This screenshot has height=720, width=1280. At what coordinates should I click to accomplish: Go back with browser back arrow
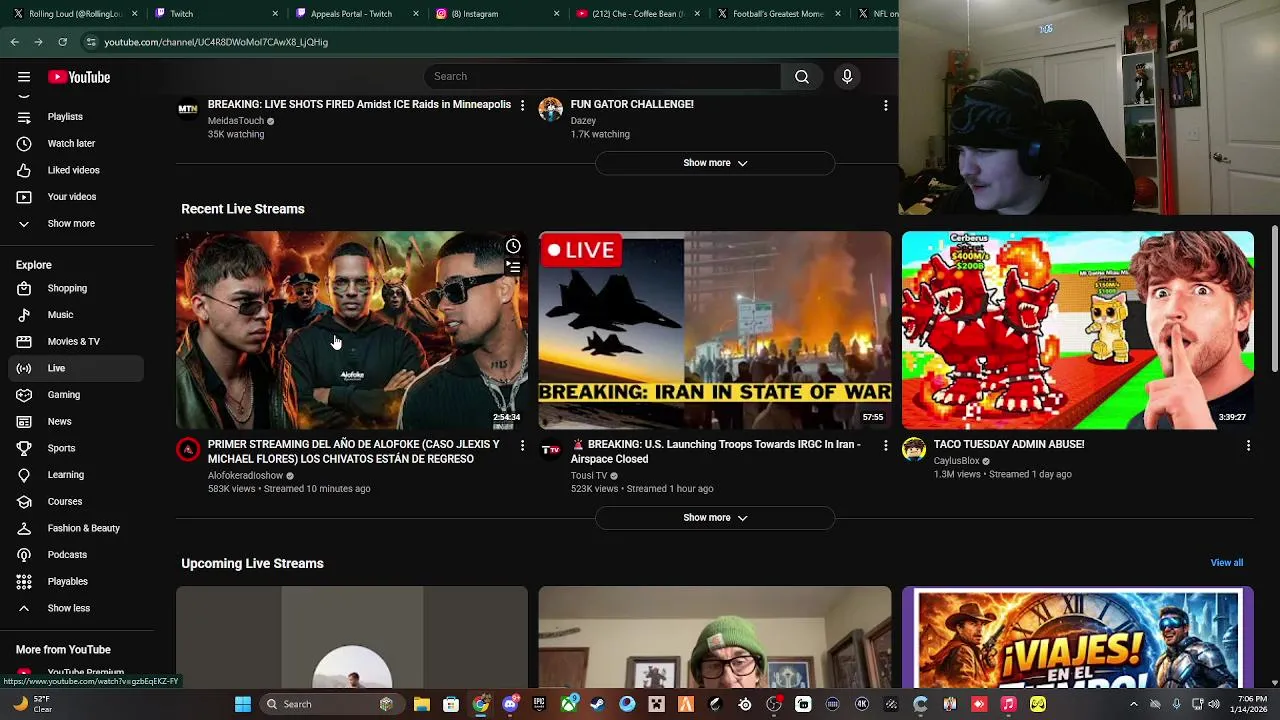tap(15, 42)
